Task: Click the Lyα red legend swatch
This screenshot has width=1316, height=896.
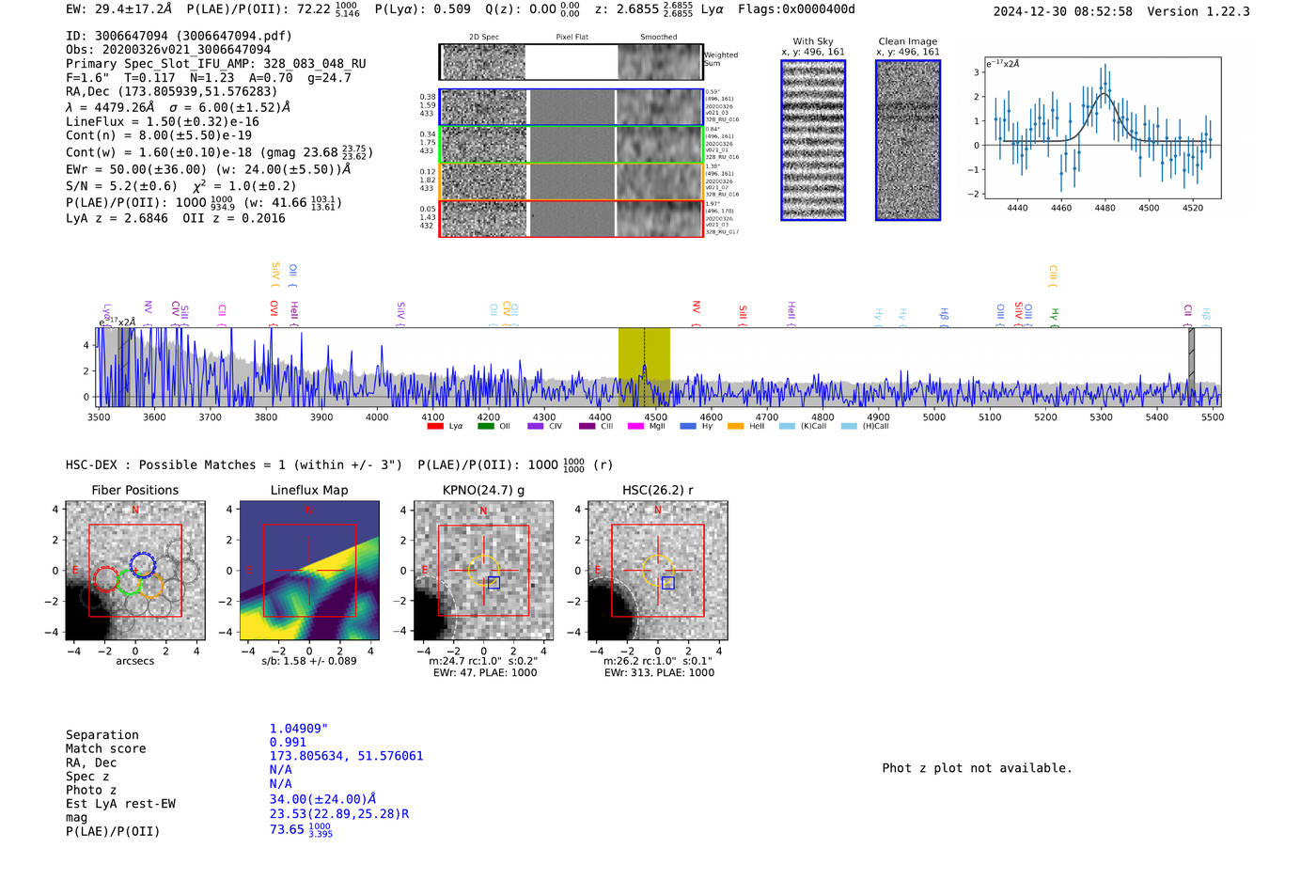Action: coord(434,426)
